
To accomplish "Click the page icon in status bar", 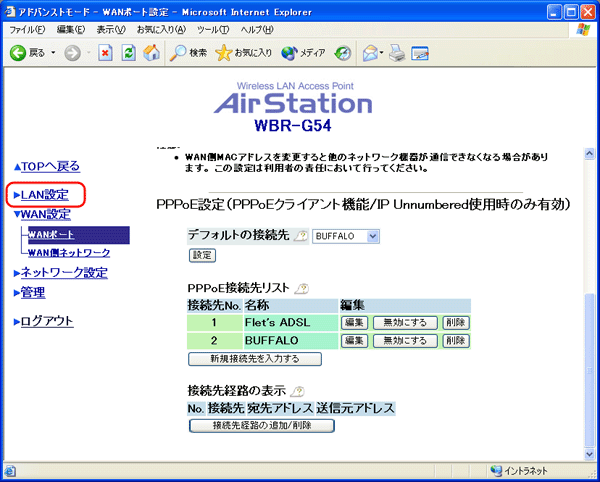I will point(10,471).
